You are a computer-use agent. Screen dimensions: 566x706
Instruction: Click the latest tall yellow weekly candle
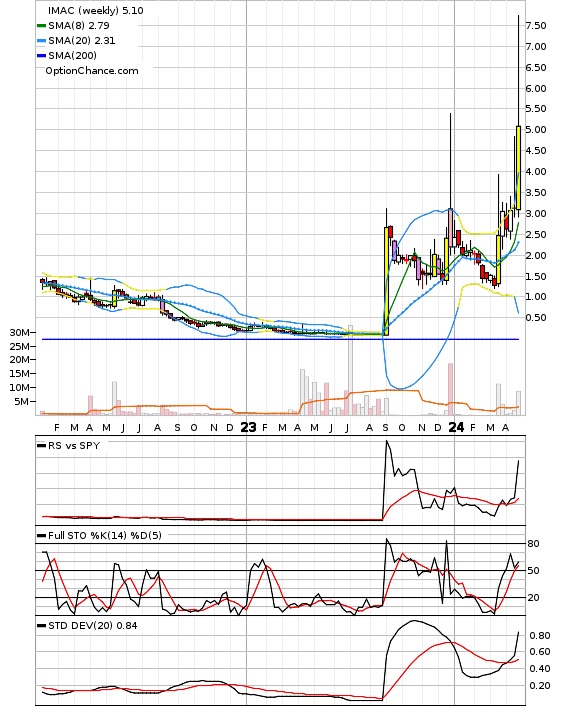518,167
